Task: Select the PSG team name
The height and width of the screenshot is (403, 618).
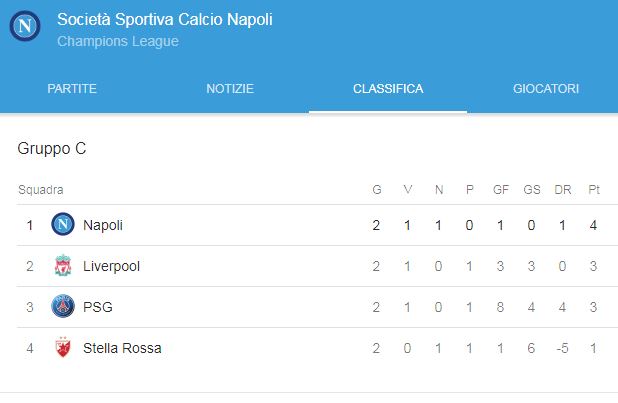Action: pos(98,307)
